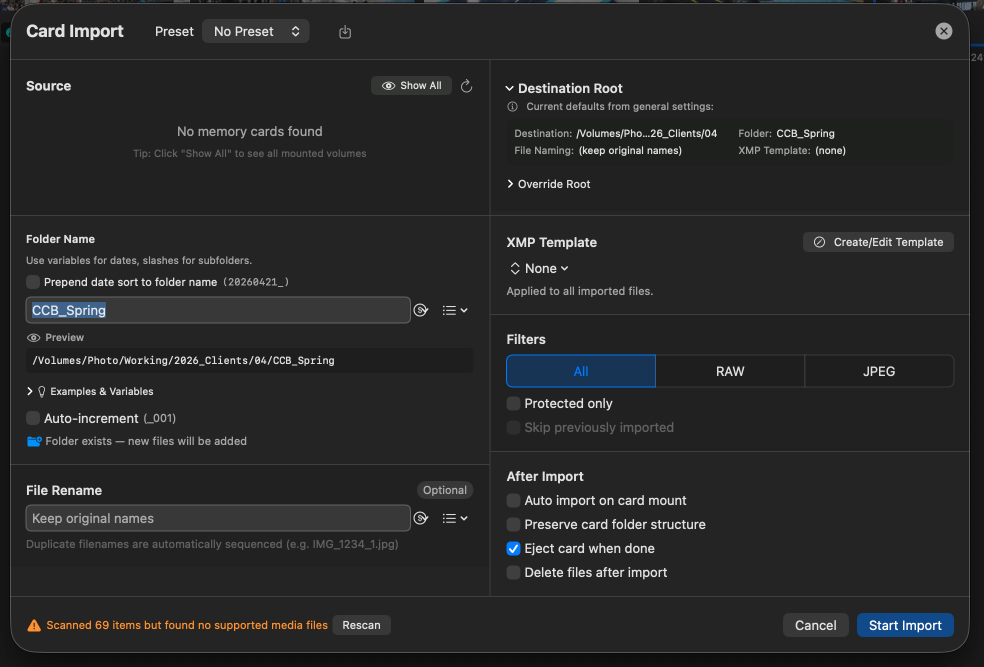
Task: Expand Examples & Variables
Action: point(29,392)
